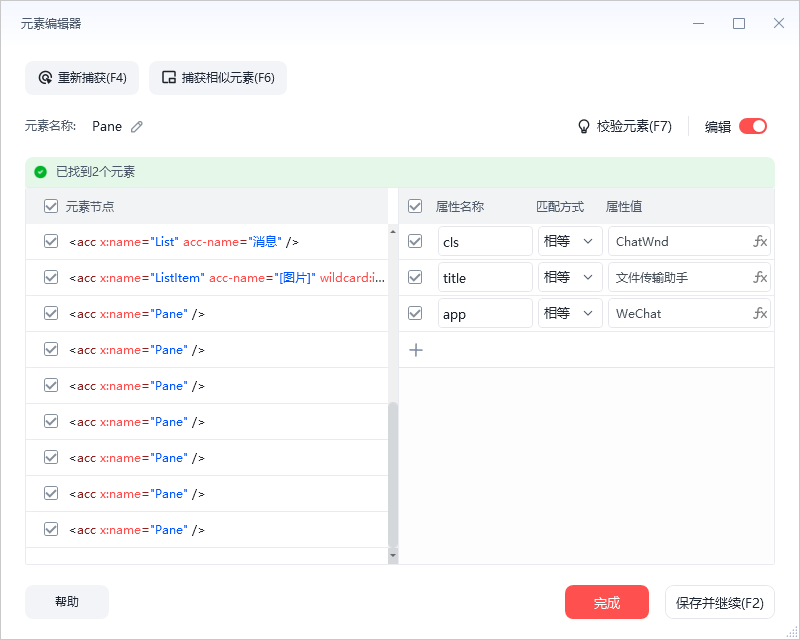Click 保存并继续(F2) button
The width and height of the screenshot is (800, 640).
pos(719,602)
